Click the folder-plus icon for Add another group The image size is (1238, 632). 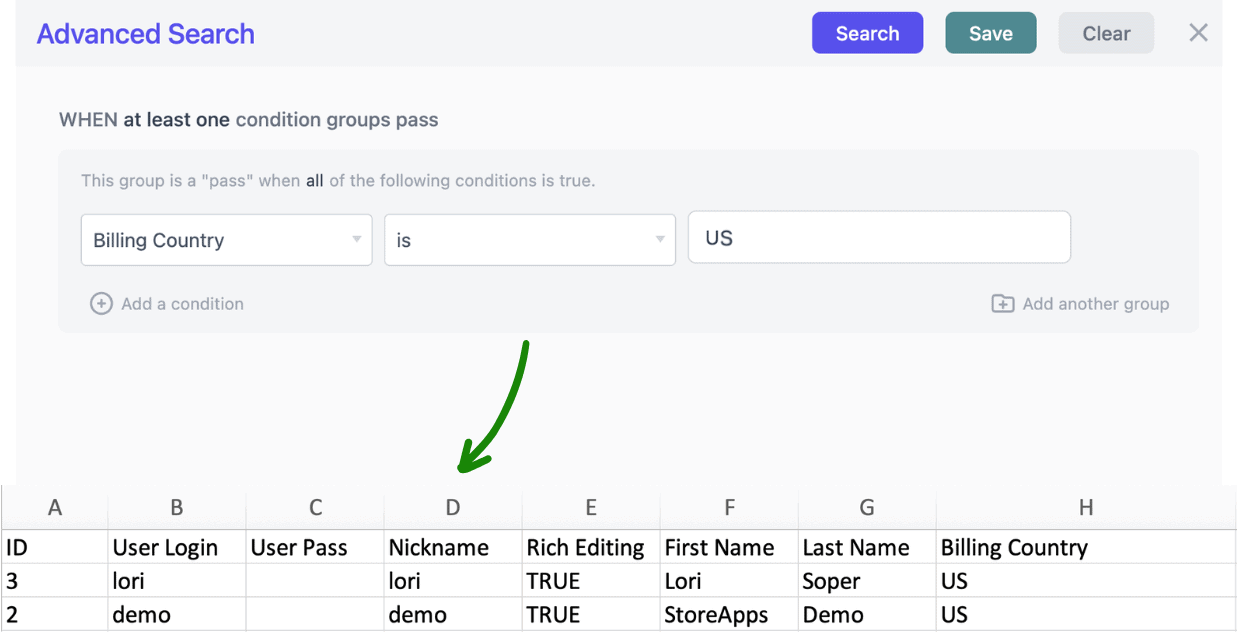1002,304
